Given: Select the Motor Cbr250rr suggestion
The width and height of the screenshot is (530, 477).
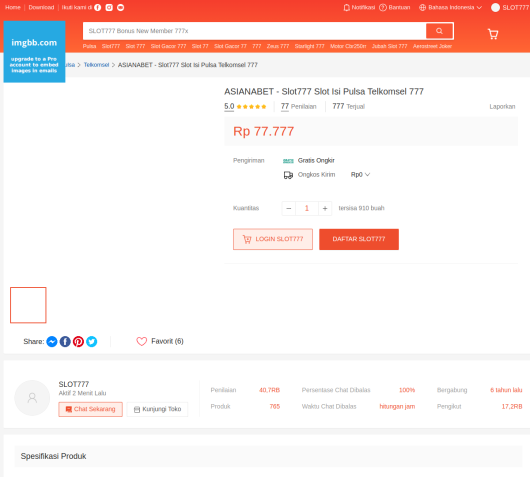Looking at the screenshot, I should click(x=348, y=46).
